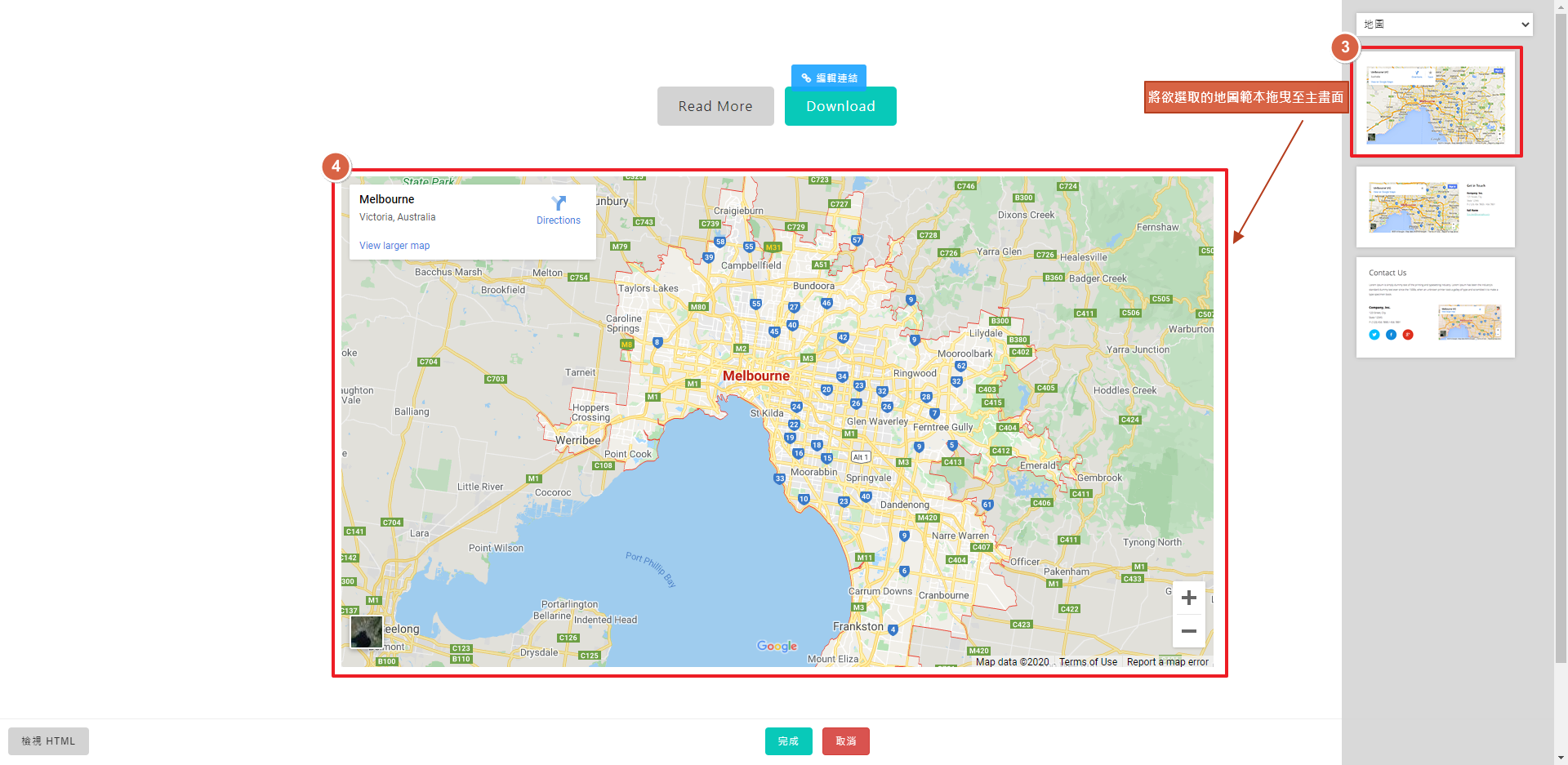The width and height of the screenshot is (1568, 765).
Task: Open the View larger map link
Action: pyautogui.click(x=394, y=246)
